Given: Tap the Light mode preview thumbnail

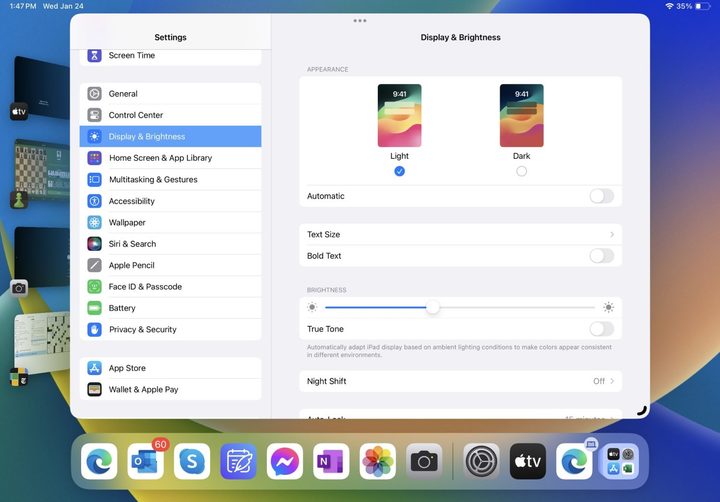Looking at the screenshot, I should point(399,115).
